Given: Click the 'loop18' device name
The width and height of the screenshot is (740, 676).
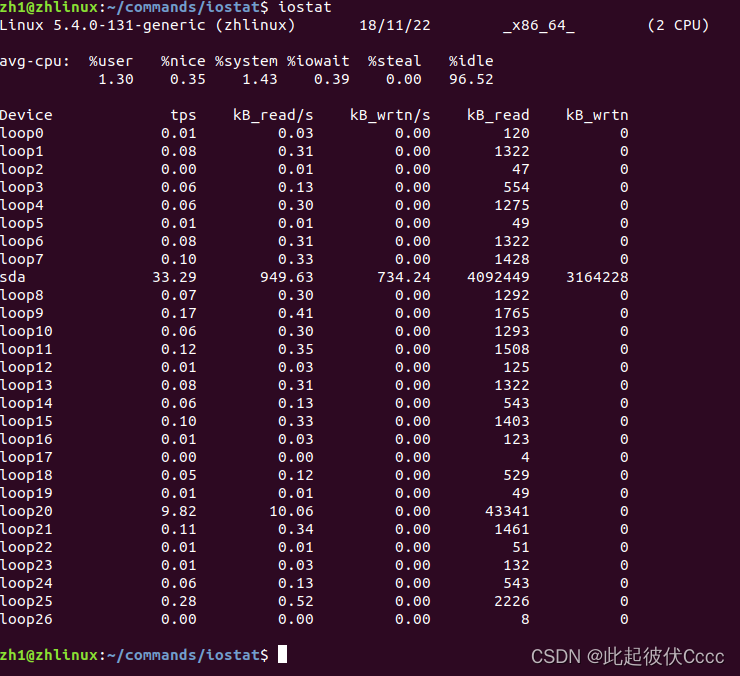Looking at the screenshot, I should point(26,475).
